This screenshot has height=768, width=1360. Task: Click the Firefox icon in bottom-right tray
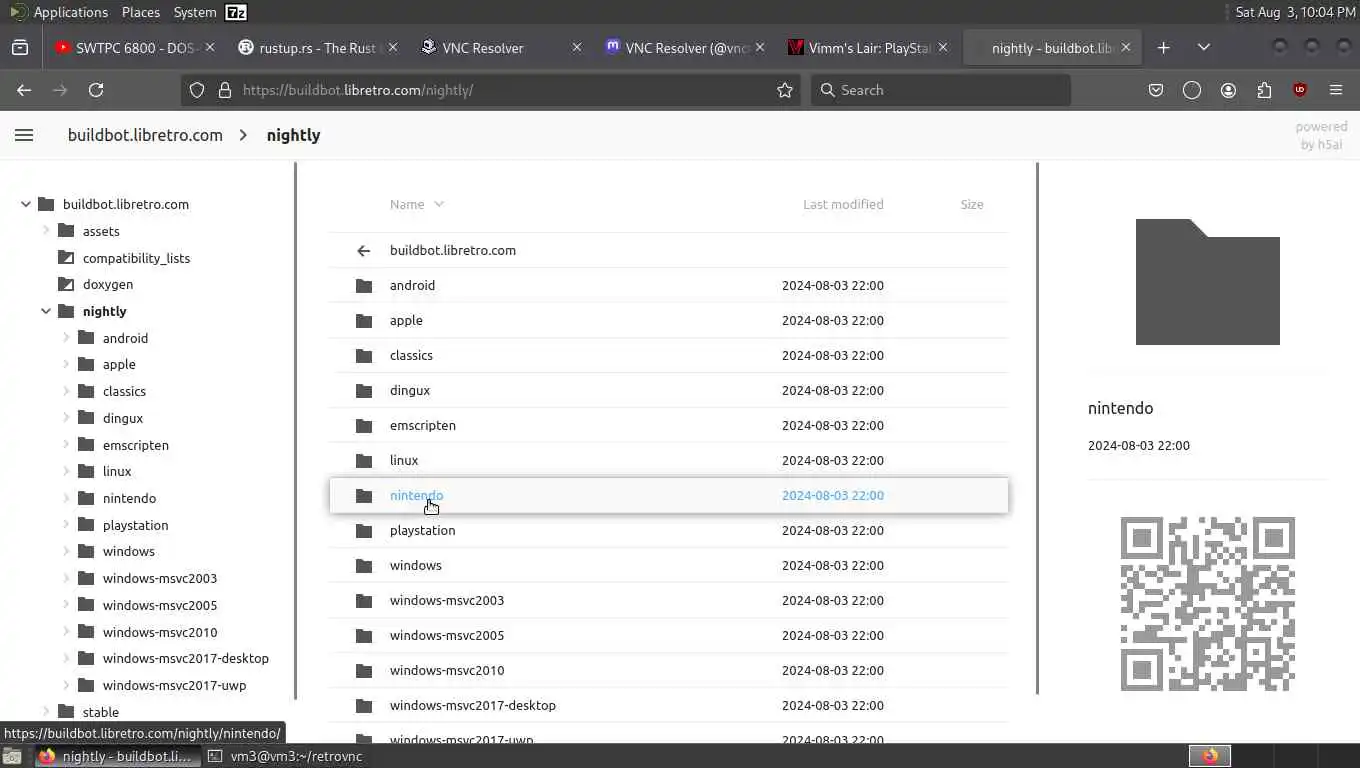pyautogui.click(x=1210, y=756)
